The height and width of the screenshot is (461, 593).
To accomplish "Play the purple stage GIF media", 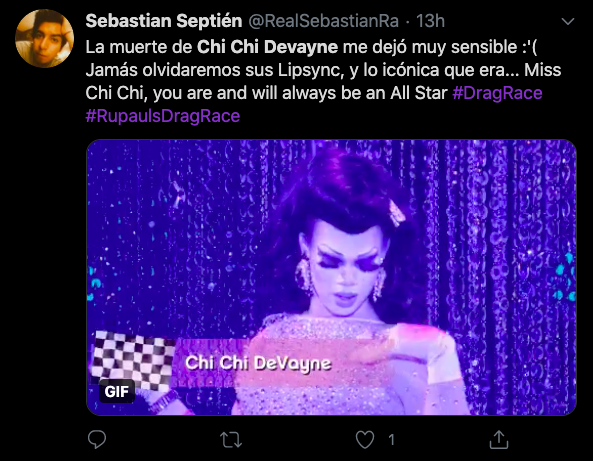I will coord(331,277).
